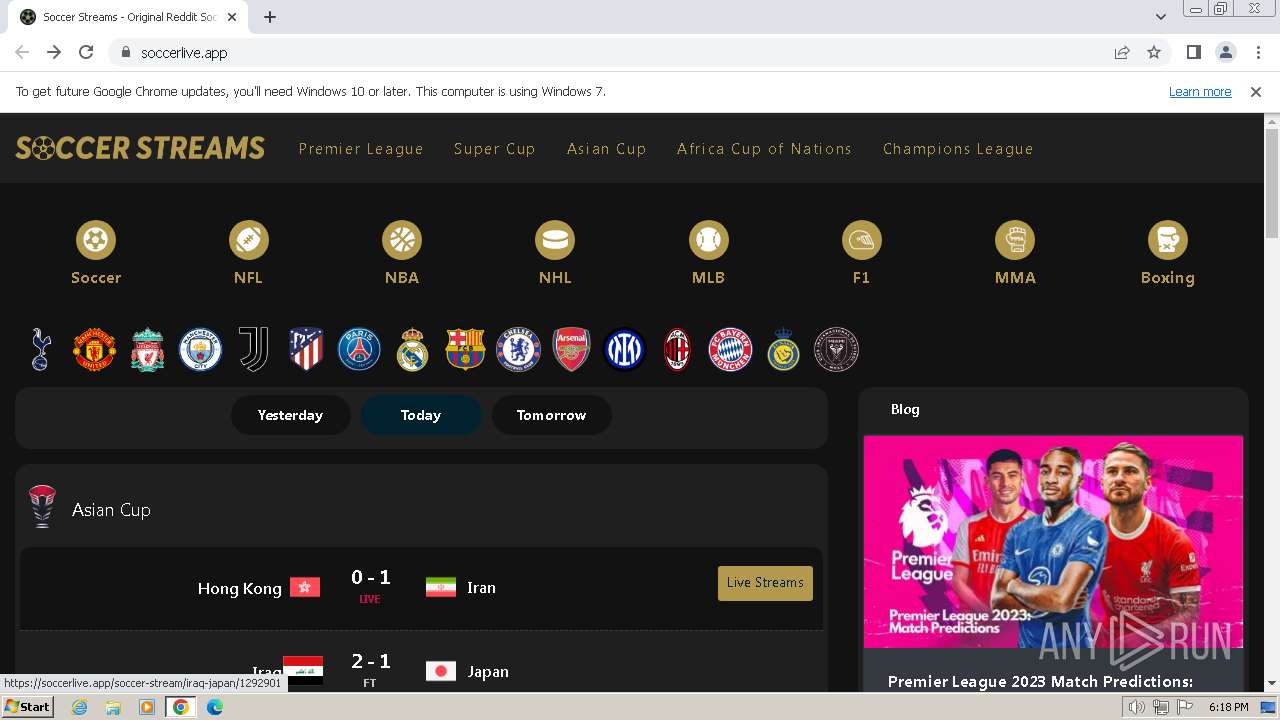Screen dimensions: 1280x720
Task: Share this page icon in address bar
Action: 1122,53
